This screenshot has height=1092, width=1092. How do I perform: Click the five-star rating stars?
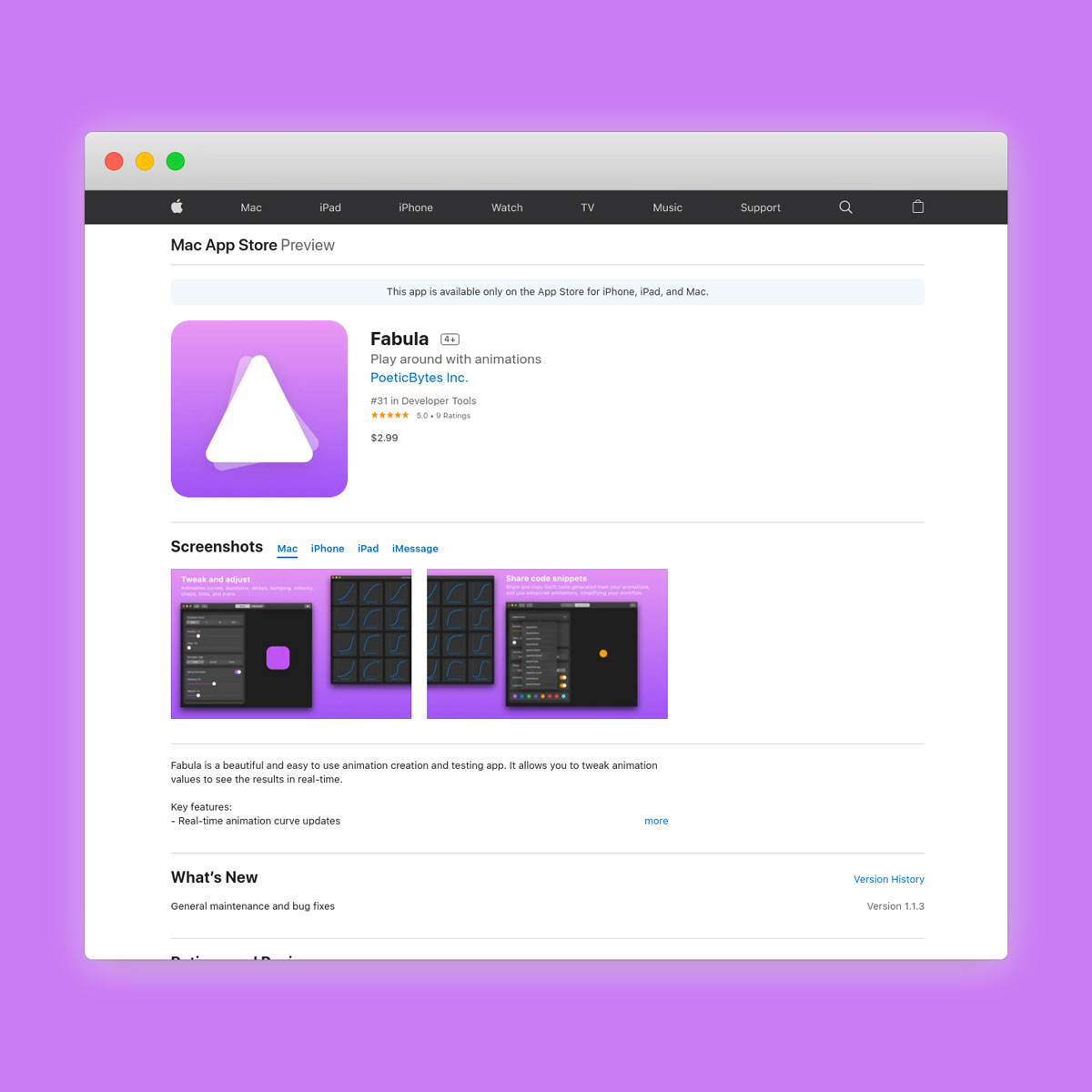pos(389,415)
